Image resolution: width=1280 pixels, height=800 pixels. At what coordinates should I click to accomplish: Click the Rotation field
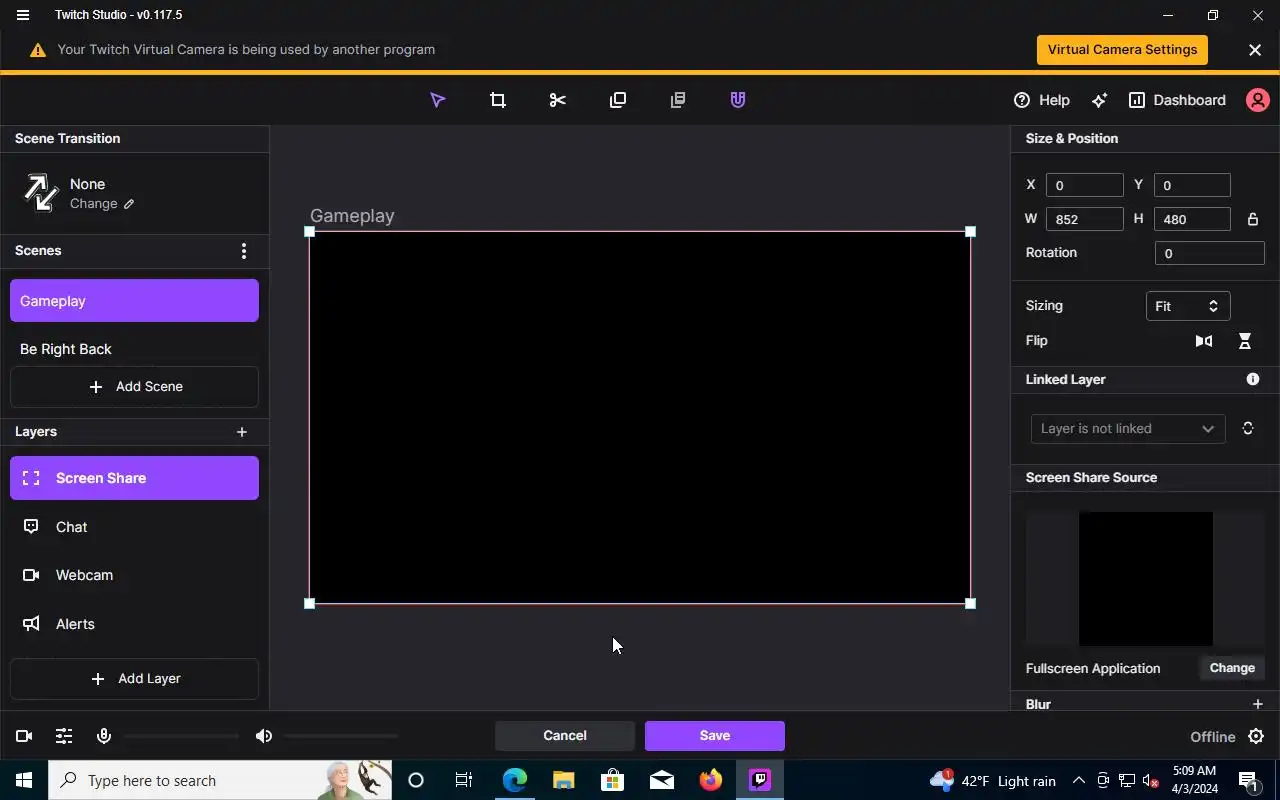pos(1210,253)
